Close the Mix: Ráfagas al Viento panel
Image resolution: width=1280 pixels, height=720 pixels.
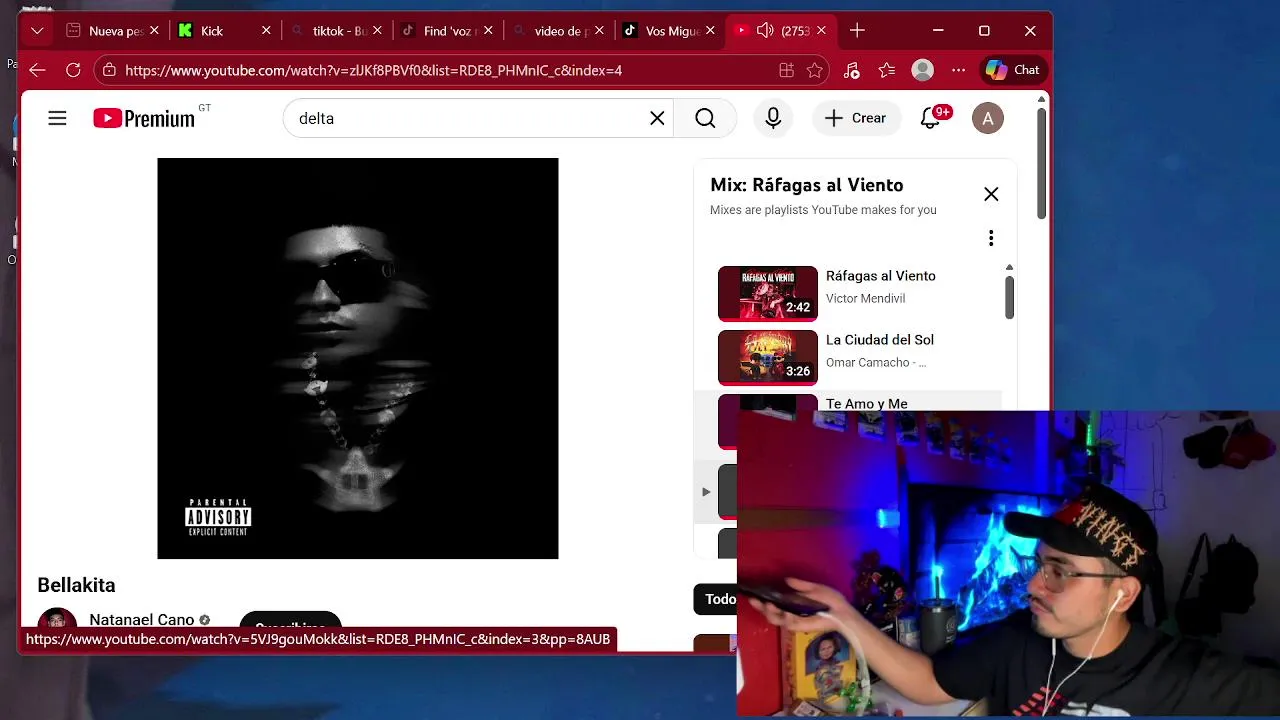pos(991,194)
